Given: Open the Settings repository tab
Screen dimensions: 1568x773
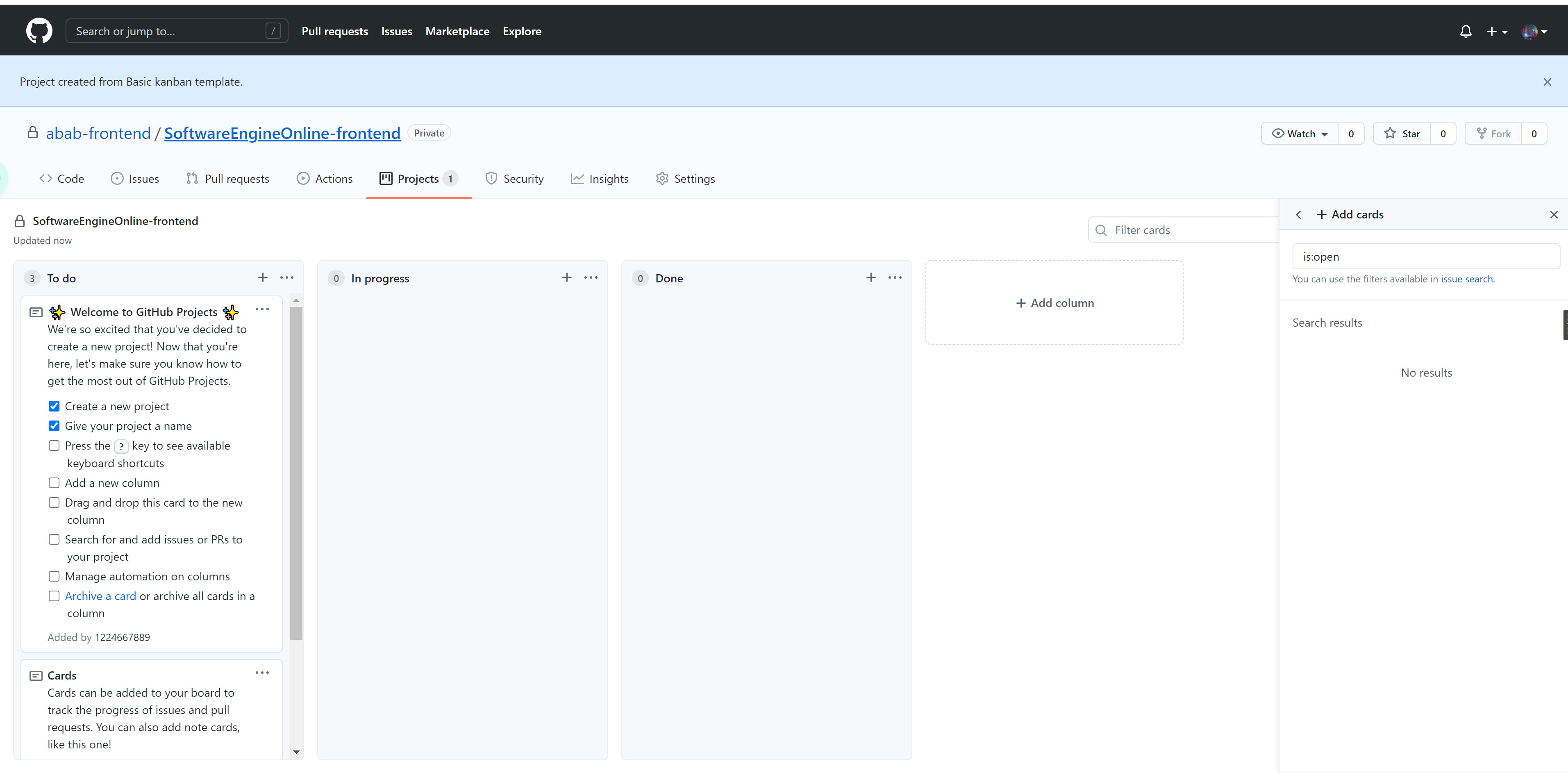Looking at the screenshot, I should pos(685,179).
